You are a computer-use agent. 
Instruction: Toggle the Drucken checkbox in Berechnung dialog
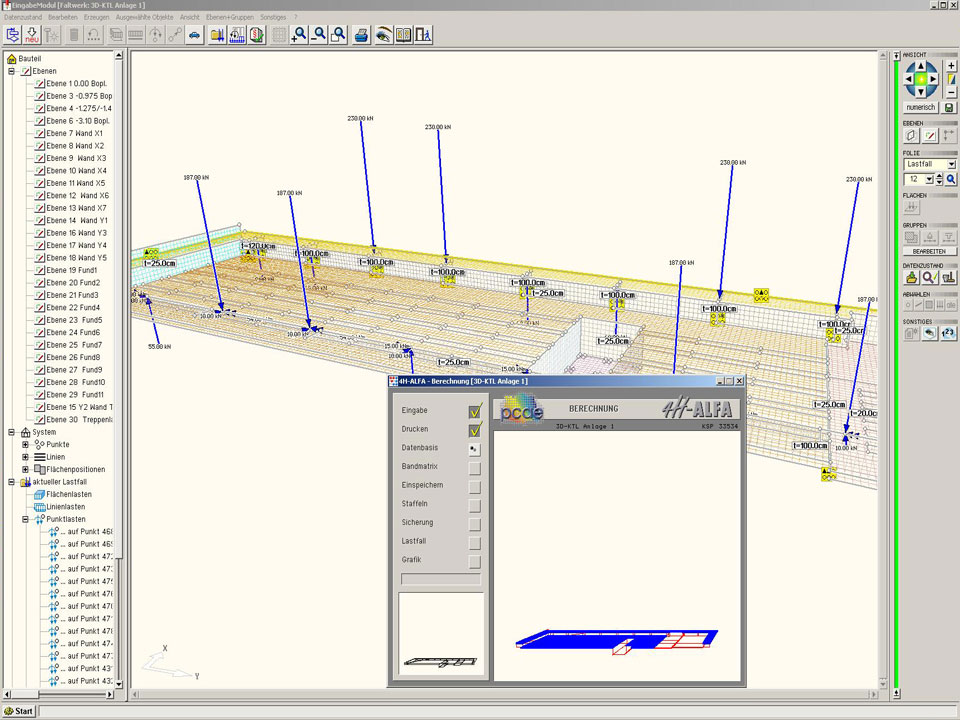[x=475, y=429]
